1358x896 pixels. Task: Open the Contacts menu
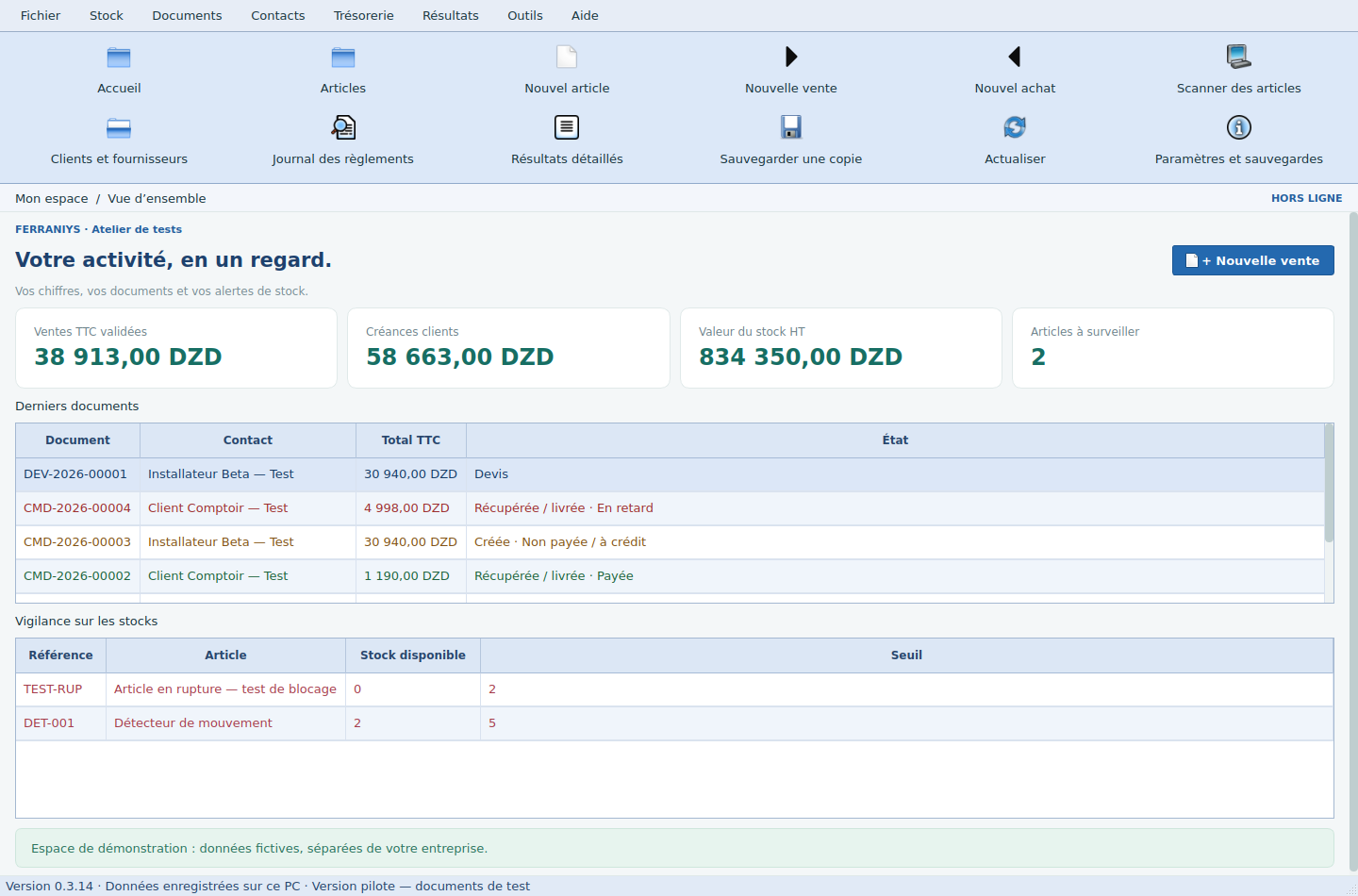(x=278, y=15)
